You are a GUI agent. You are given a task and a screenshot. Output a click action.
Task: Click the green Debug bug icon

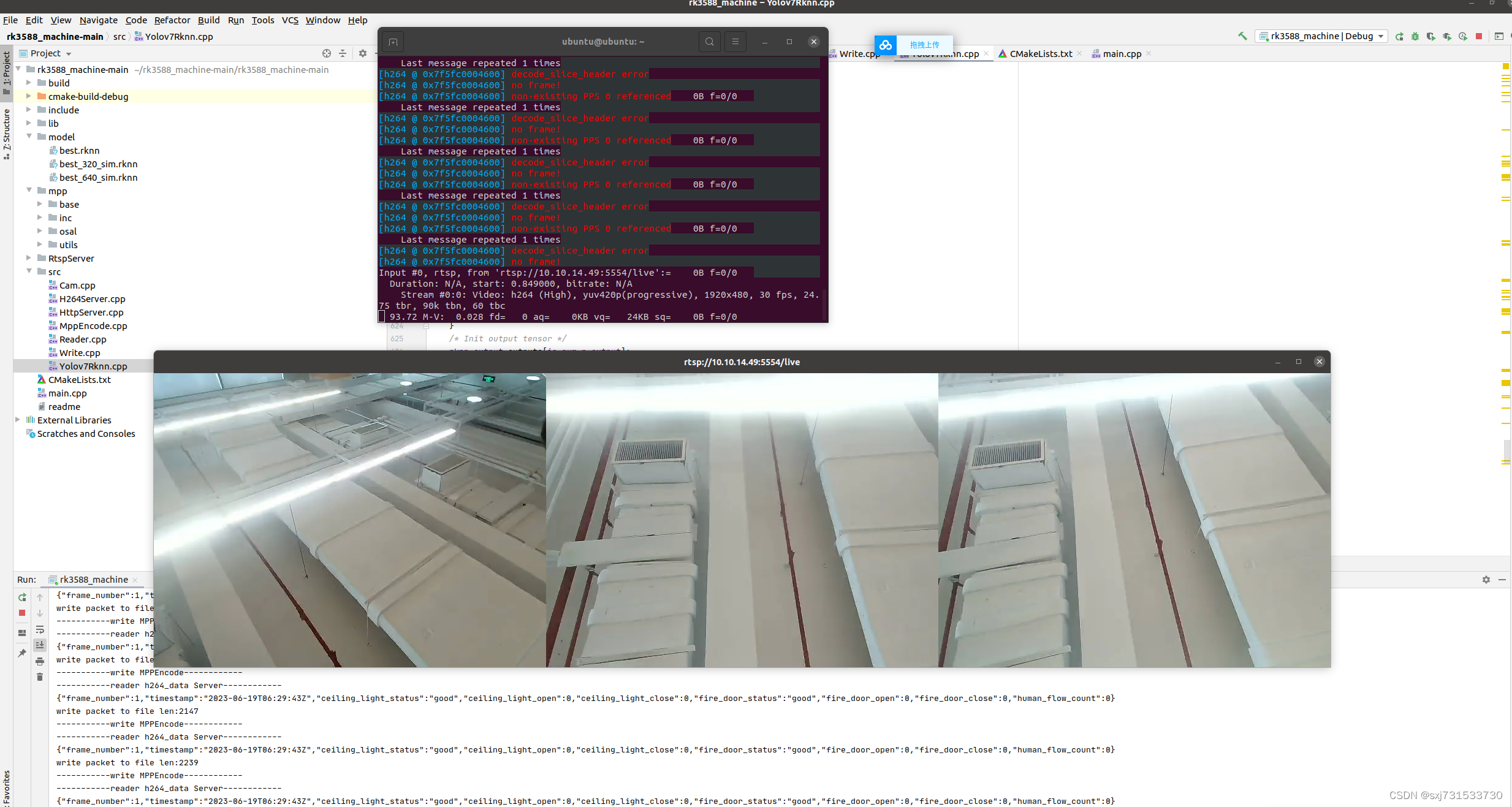1415,36
